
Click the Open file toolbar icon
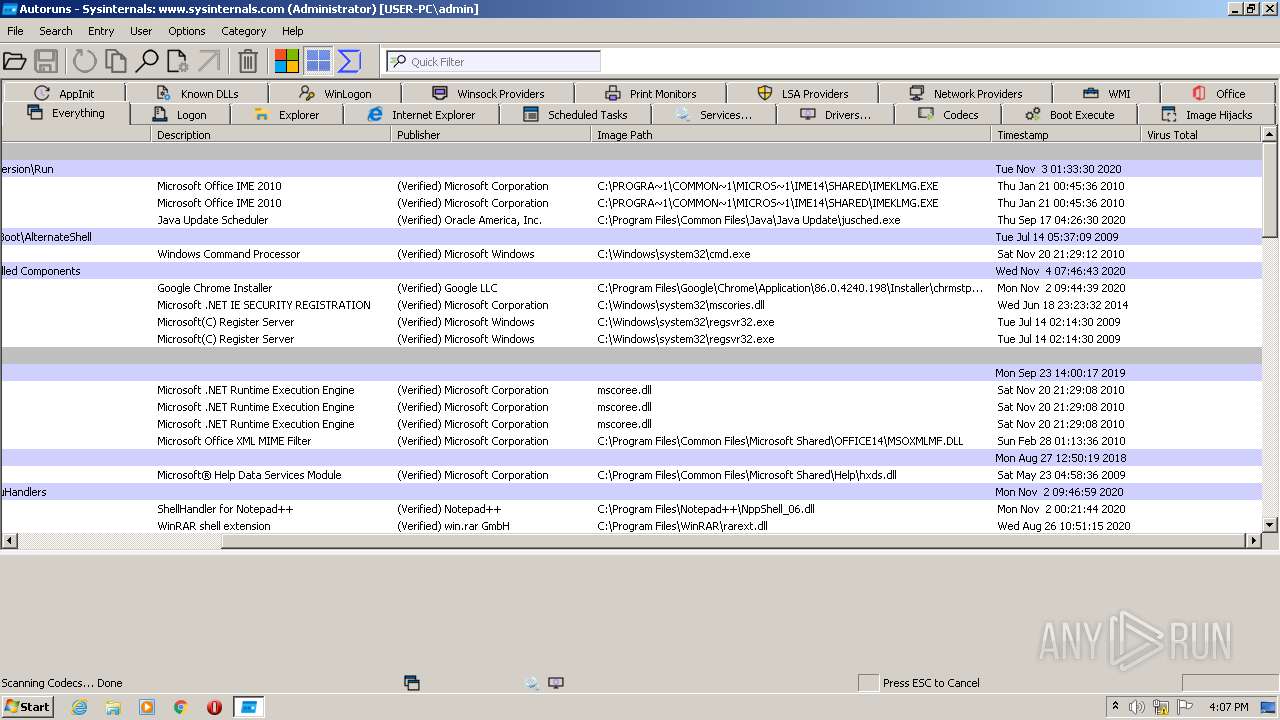[x=15, y=62]
